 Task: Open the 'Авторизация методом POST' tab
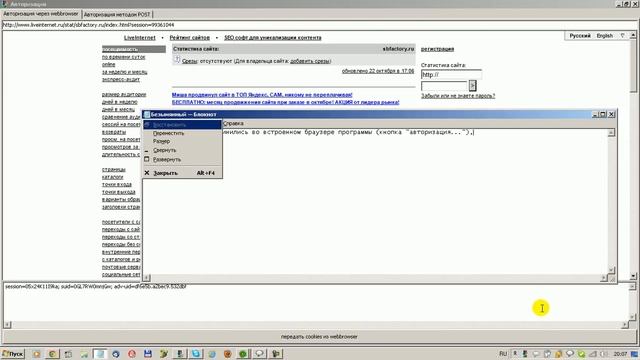point(117,14)
